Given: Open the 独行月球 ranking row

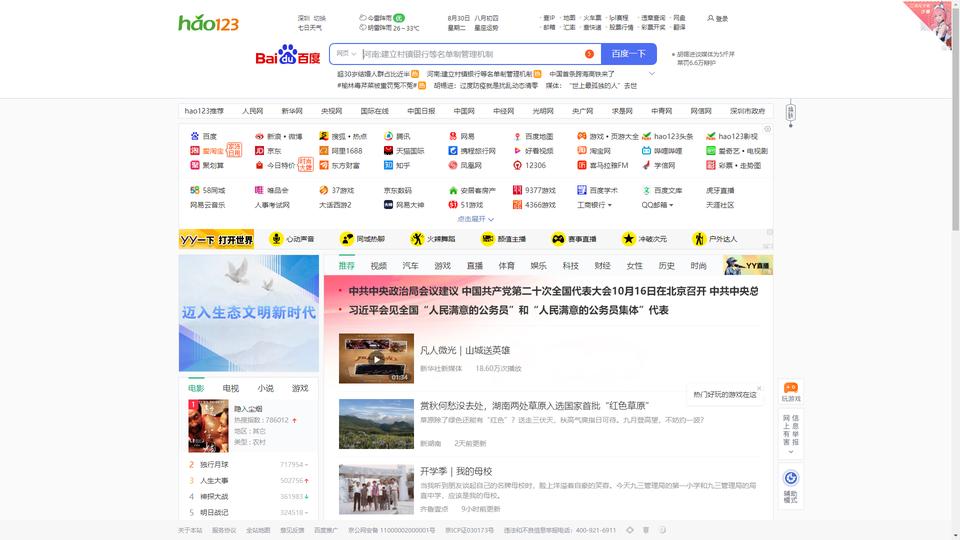Looking at the screenshot, I should 249,465.
